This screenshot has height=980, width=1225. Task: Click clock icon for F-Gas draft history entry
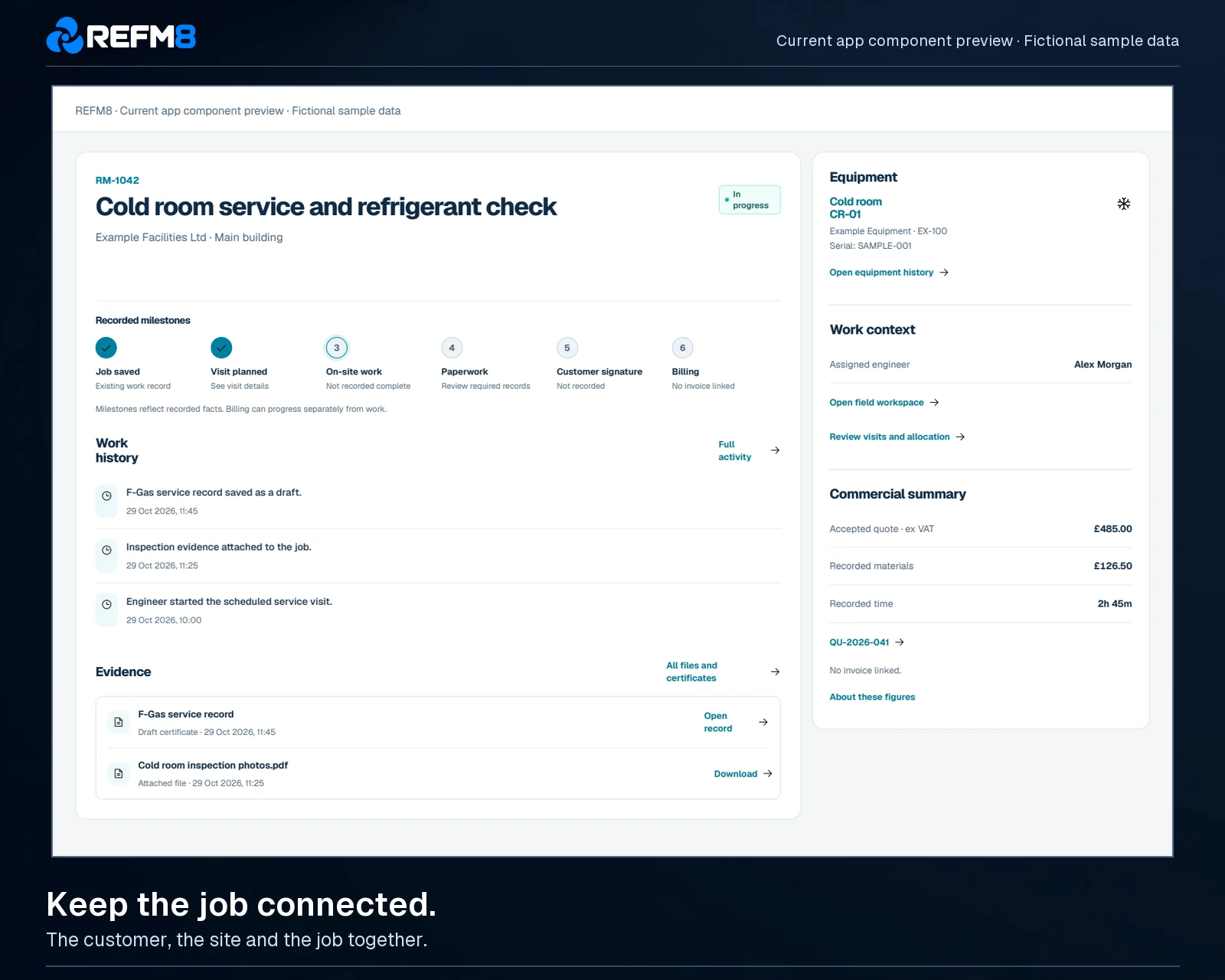pos(106,496)
